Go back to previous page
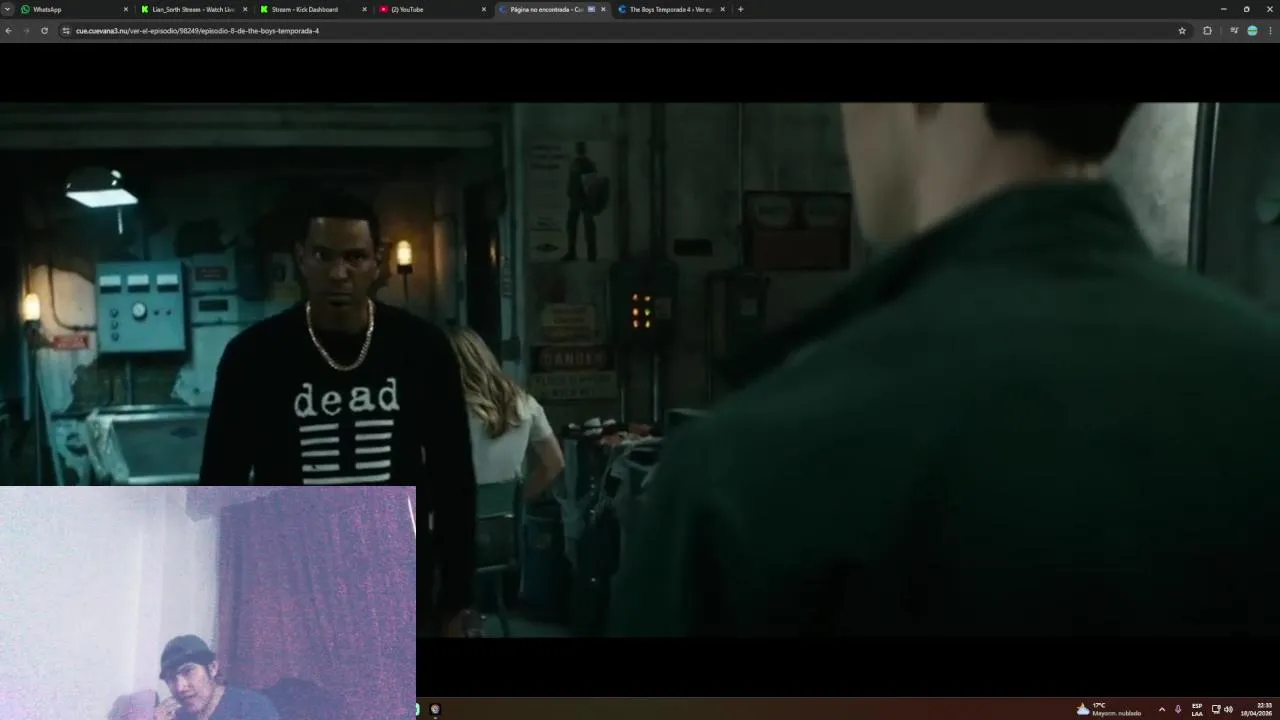 click(8, 31)
